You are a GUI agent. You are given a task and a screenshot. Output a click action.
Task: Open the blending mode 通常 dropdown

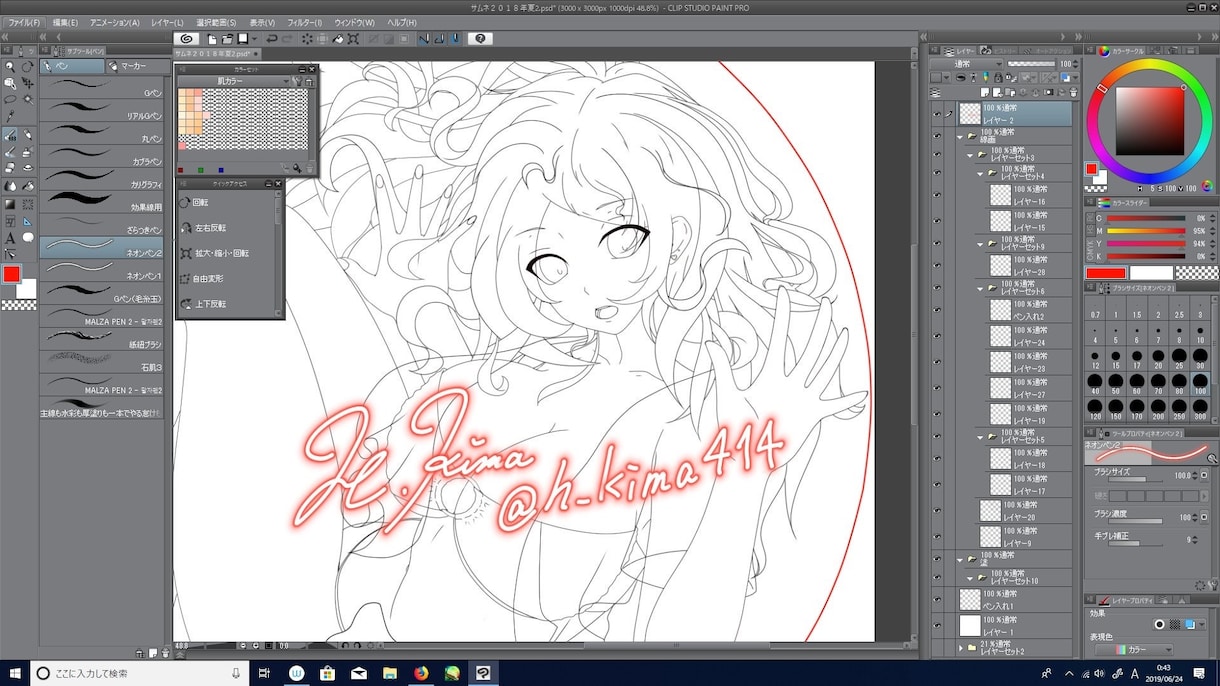click(x=966, y=64)
